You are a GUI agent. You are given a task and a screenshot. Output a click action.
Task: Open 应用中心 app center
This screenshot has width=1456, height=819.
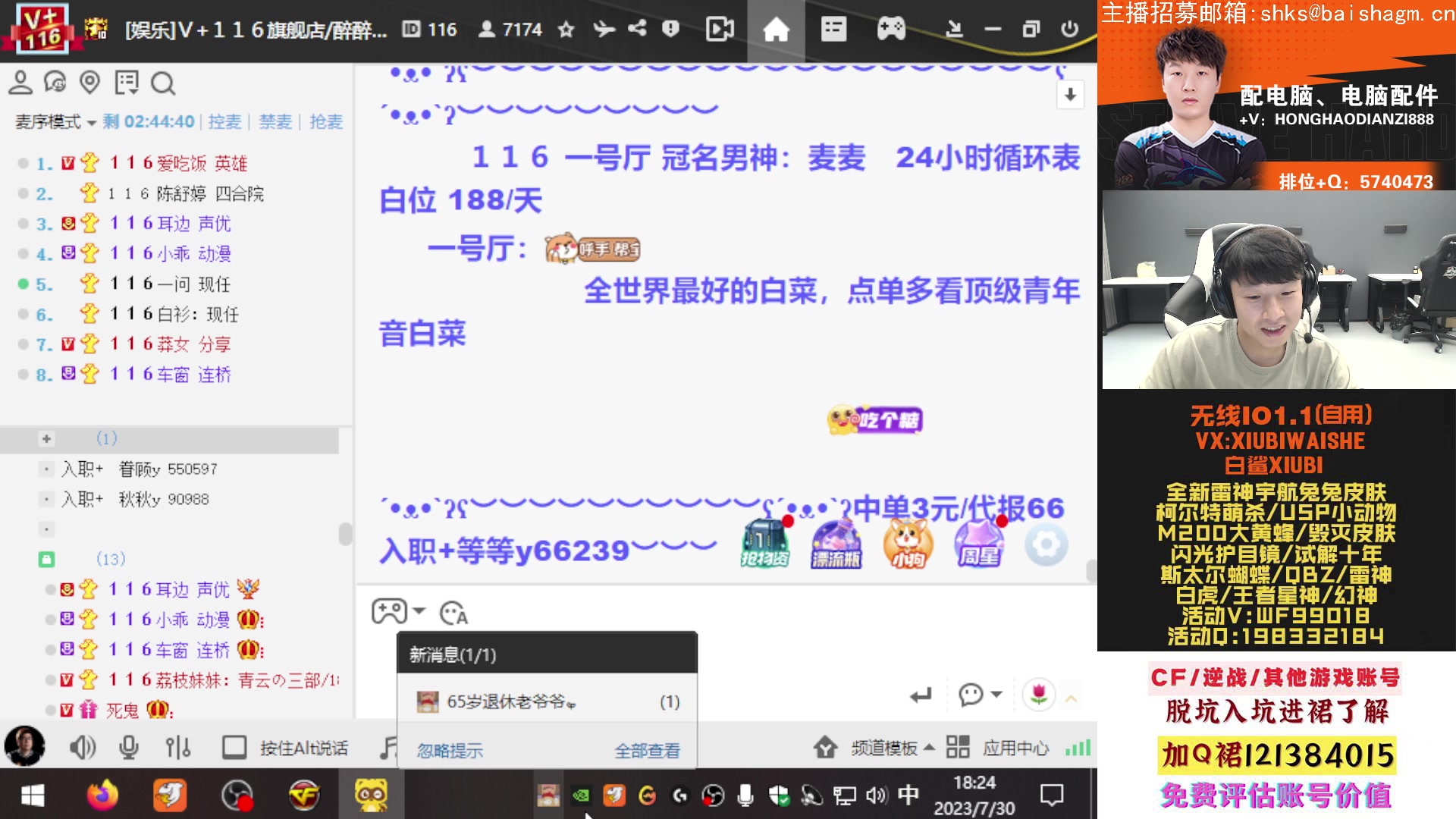[997, 748]
